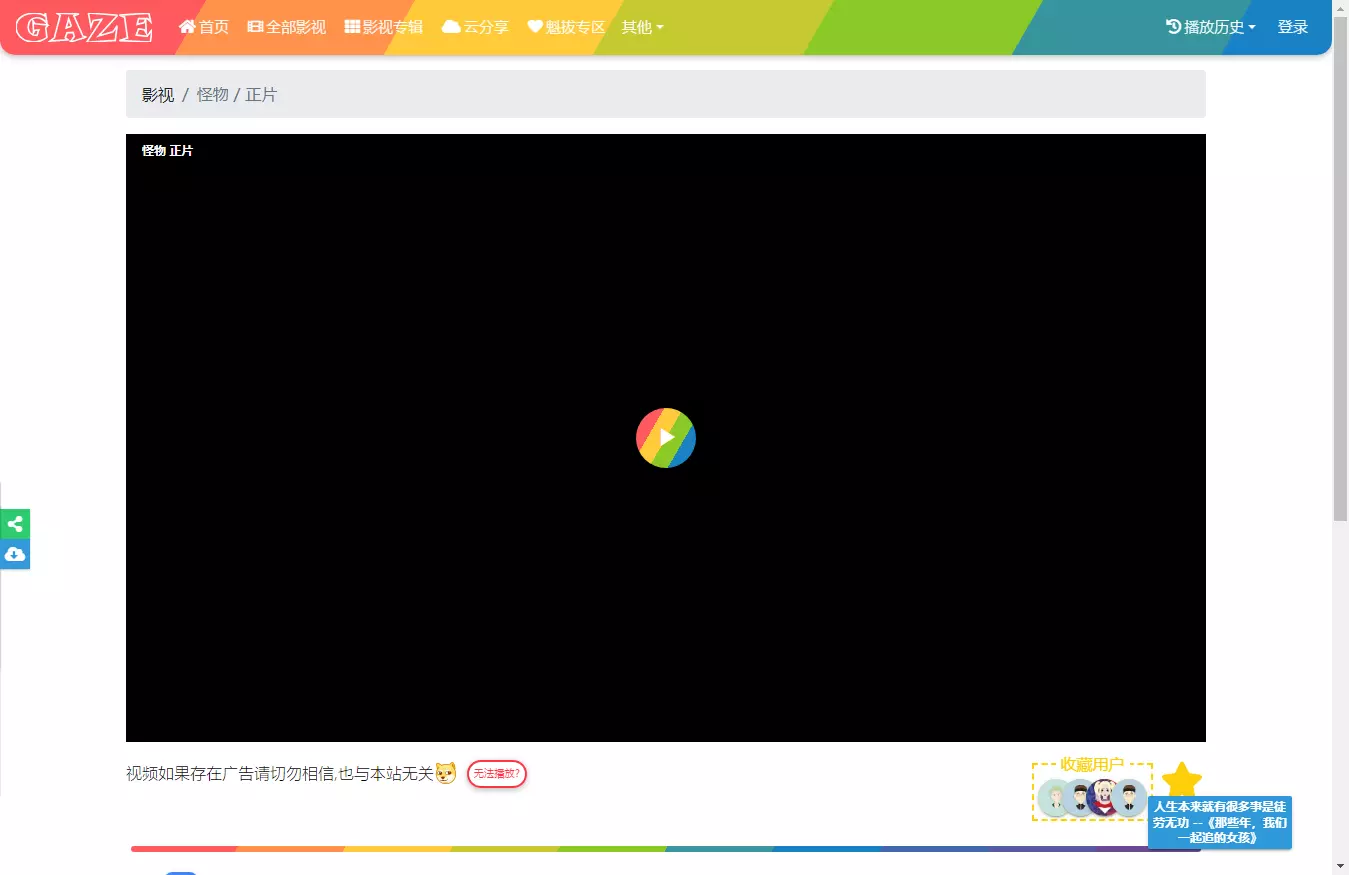
Task: Click the page scrollbar down arrow
Action: [1340, 865]
